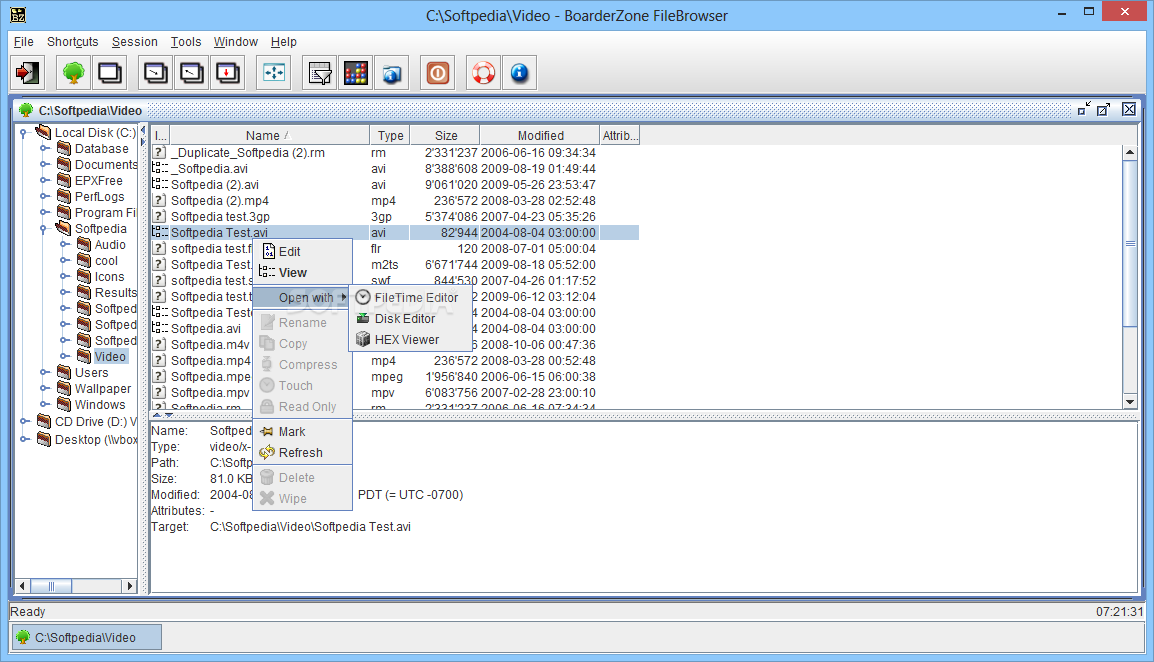
Task: Click the Attrib... column header
Action: point(620,135)
